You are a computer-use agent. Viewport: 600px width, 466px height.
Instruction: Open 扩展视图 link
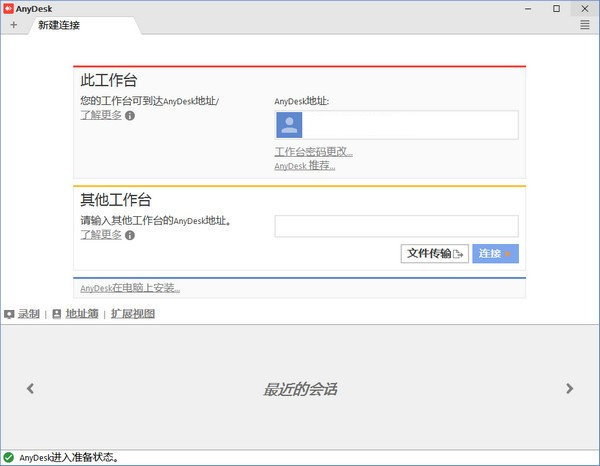pyautogui.click(x=133, y=314)
